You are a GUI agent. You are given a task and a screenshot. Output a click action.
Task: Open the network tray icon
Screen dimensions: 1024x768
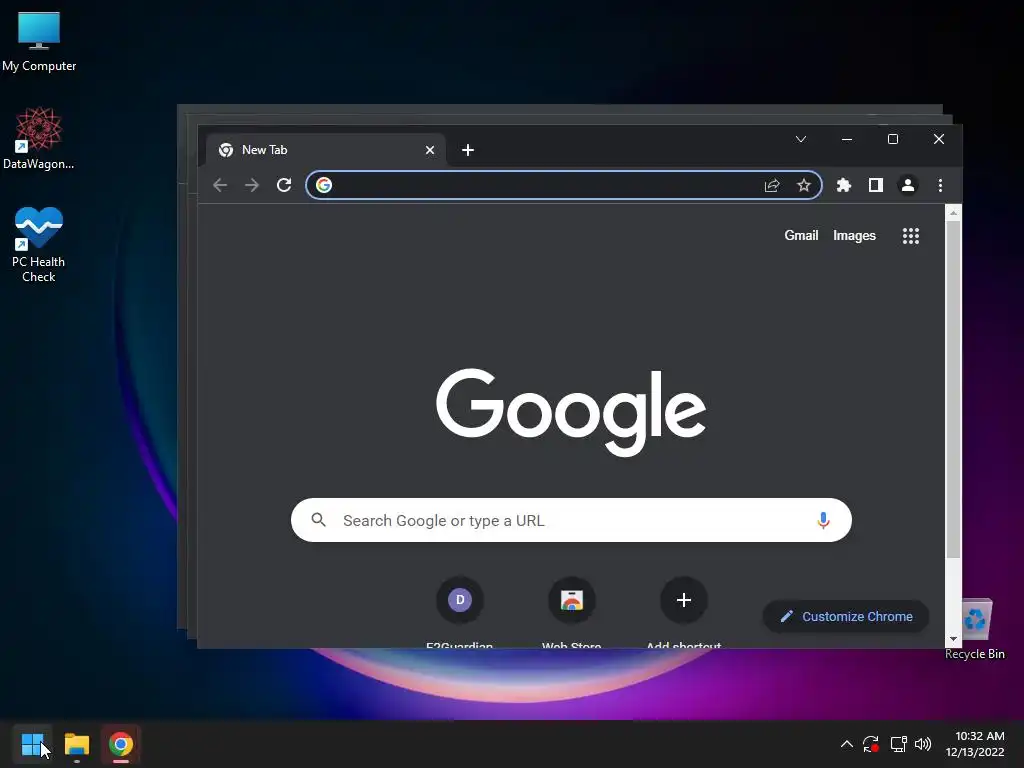(x=899, y=744)
